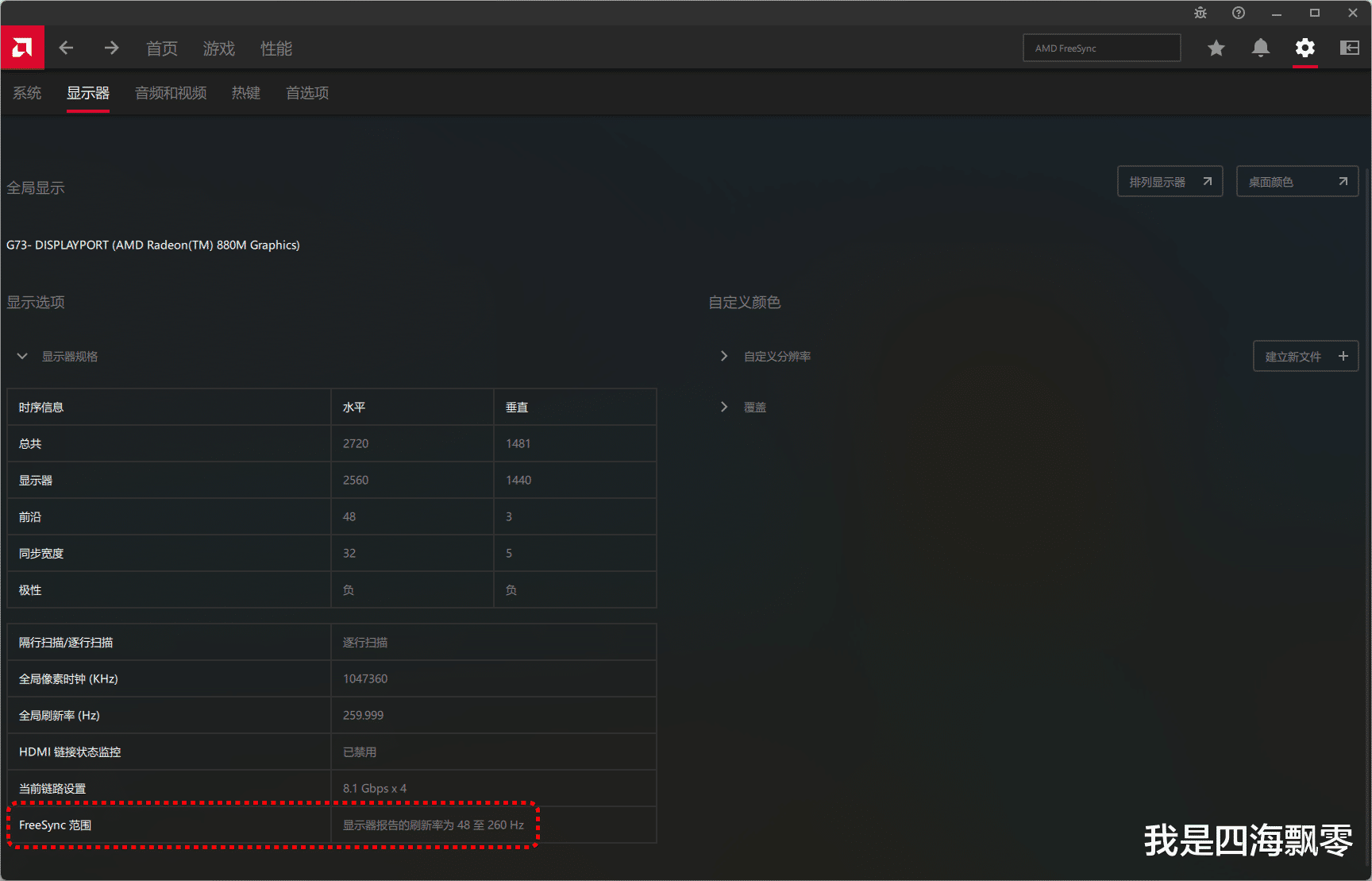Click the FreeSync 范围 row label
1372x881 pixels.
click(x=55, y=825)
